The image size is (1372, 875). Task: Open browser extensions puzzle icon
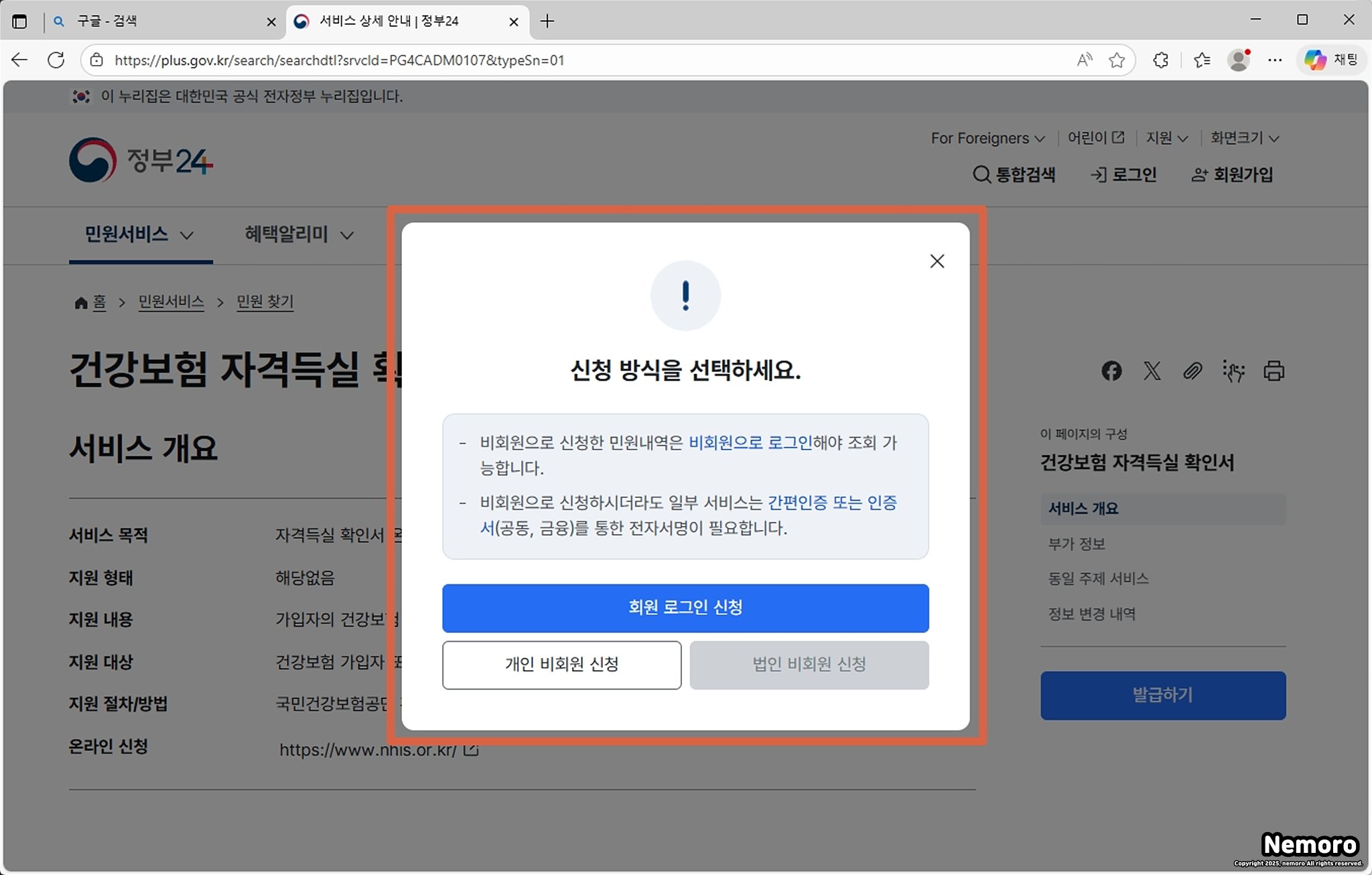1160,60
